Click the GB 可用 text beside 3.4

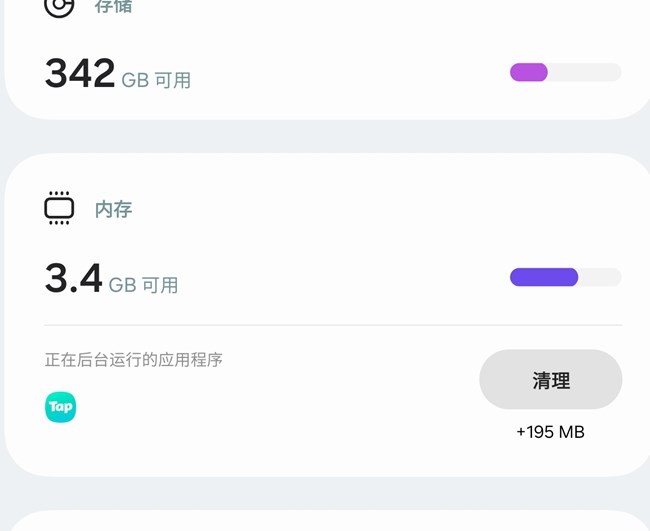coord(143,285)
